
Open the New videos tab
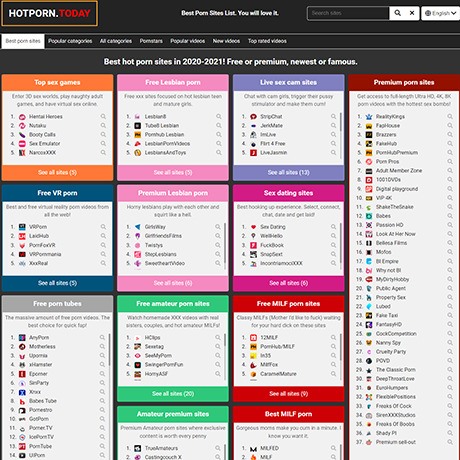(x=226, y=41)
